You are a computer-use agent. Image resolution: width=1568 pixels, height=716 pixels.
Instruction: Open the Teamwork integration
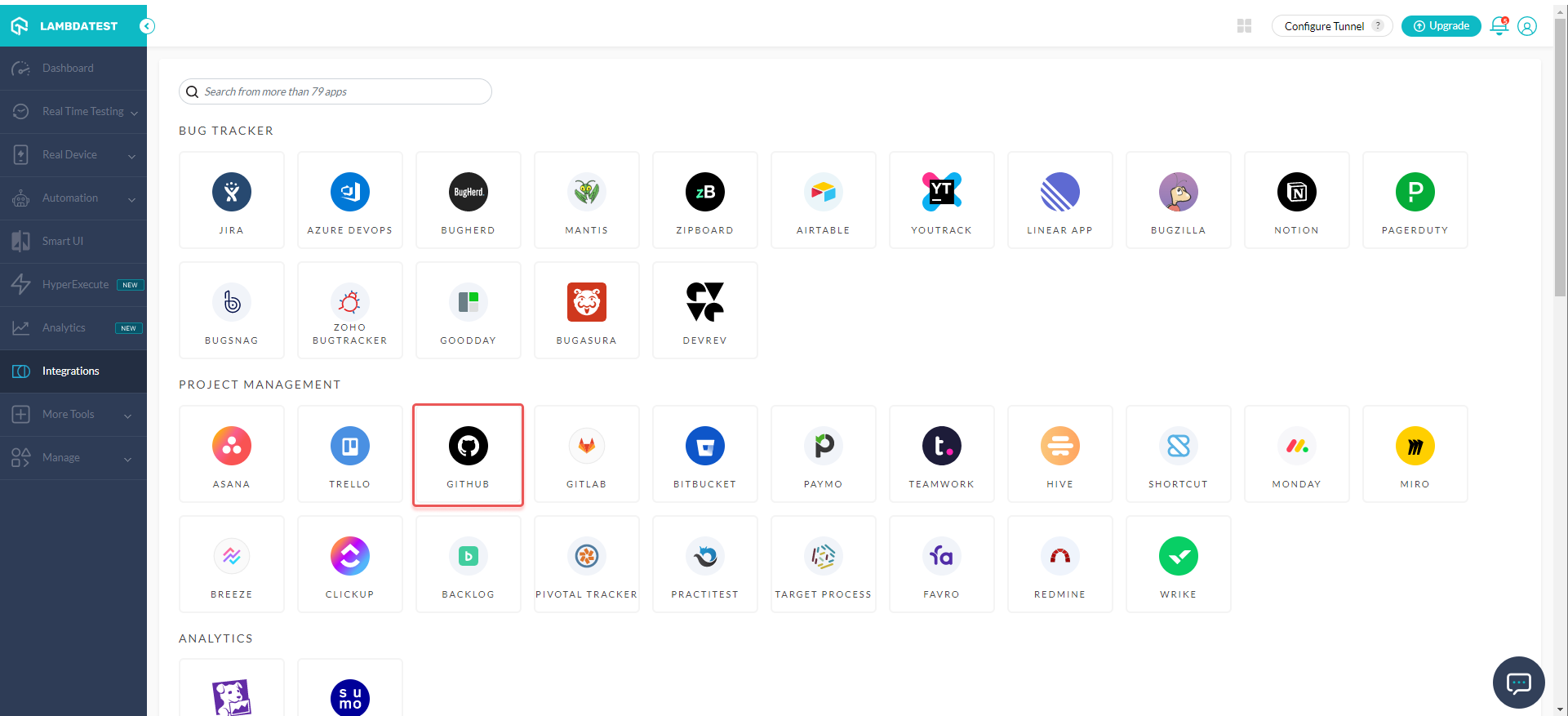pos(942,454)
